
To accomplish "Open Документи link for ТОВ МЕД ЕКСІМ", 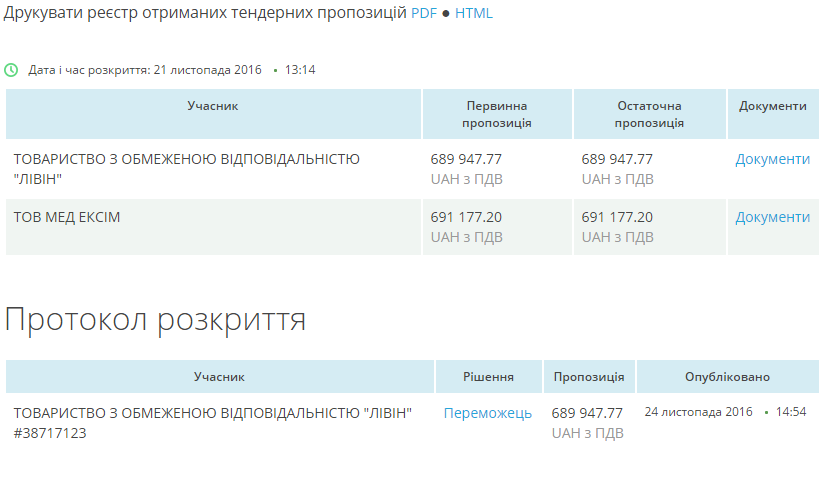I will pyautogui.click(x=772, y=217).
